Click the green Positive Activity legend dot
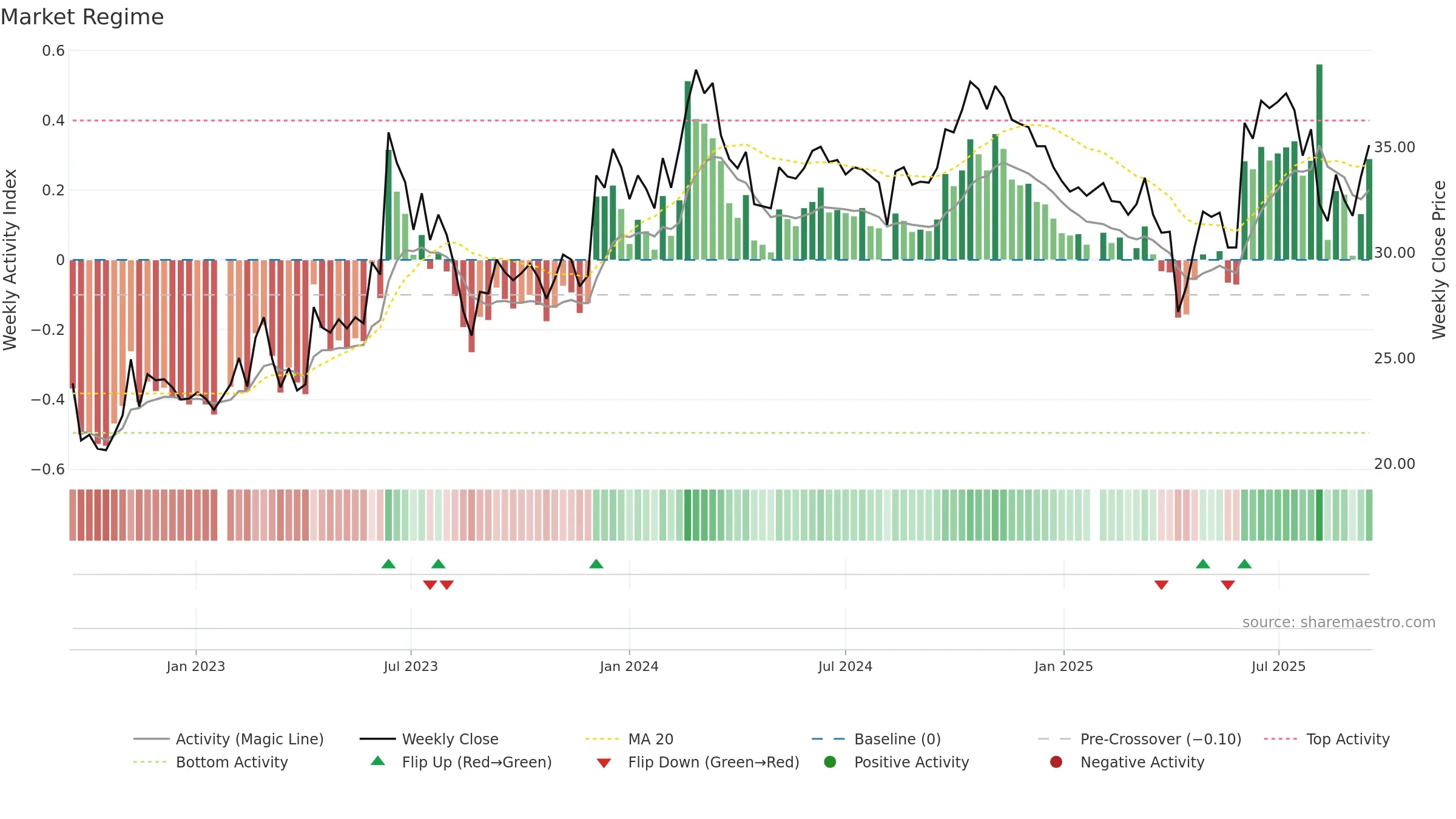Viewport: 1456px width, 819px height. [x=830, y=762]
